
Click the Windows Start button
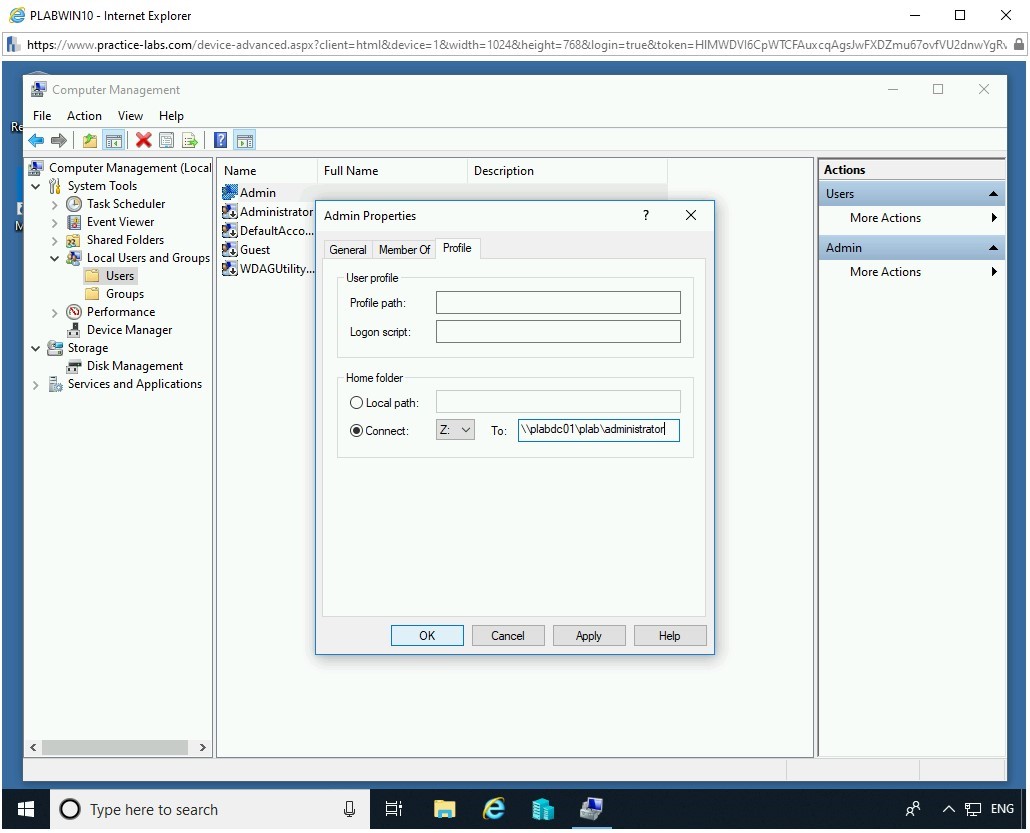(26, 809)
